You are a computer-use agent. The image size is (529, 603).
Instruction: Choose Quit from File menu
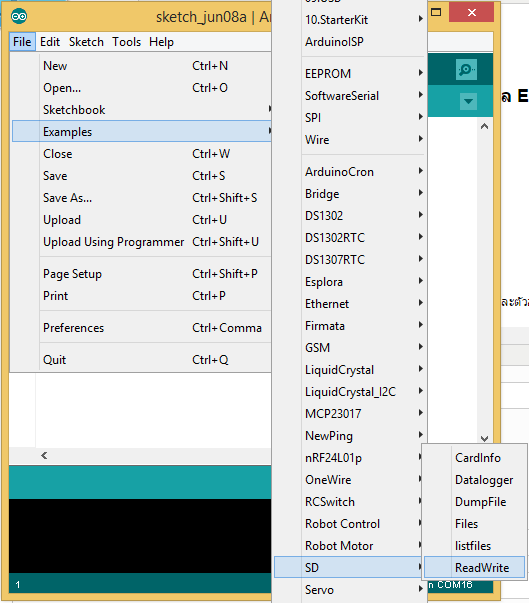coord(141,360)
